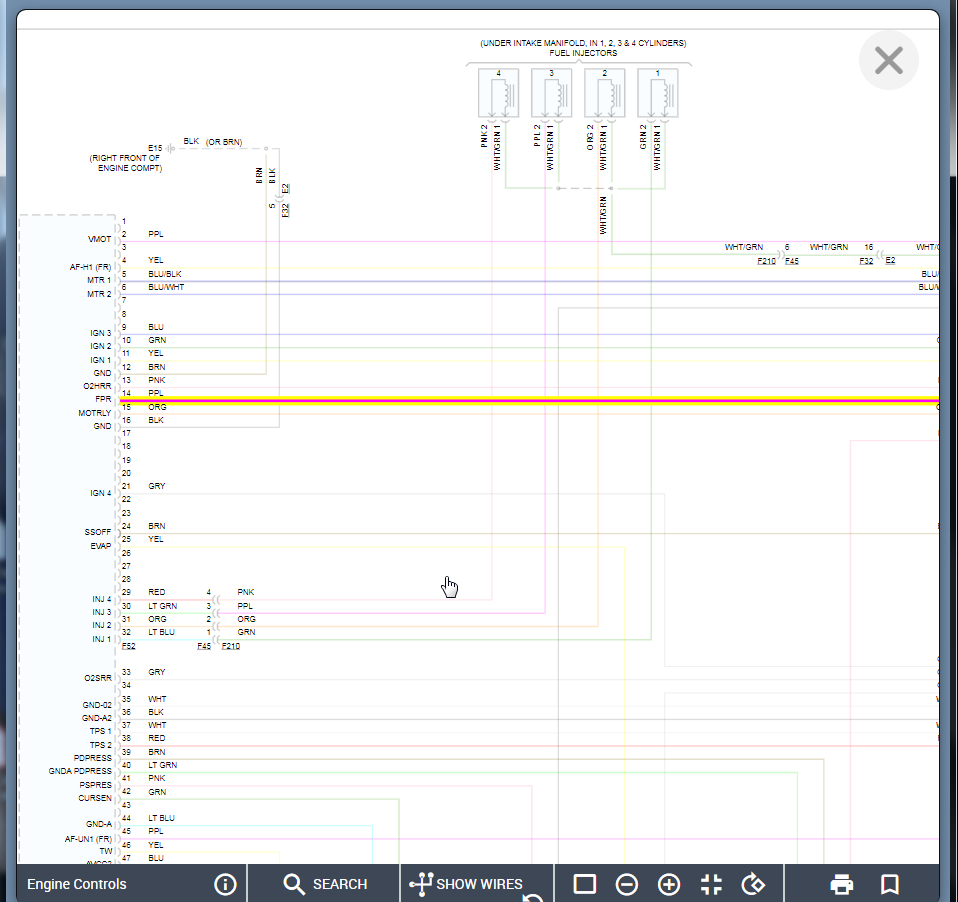
Task: Click the AF-UN1 (FR) pin label
Action: (89, 839)
